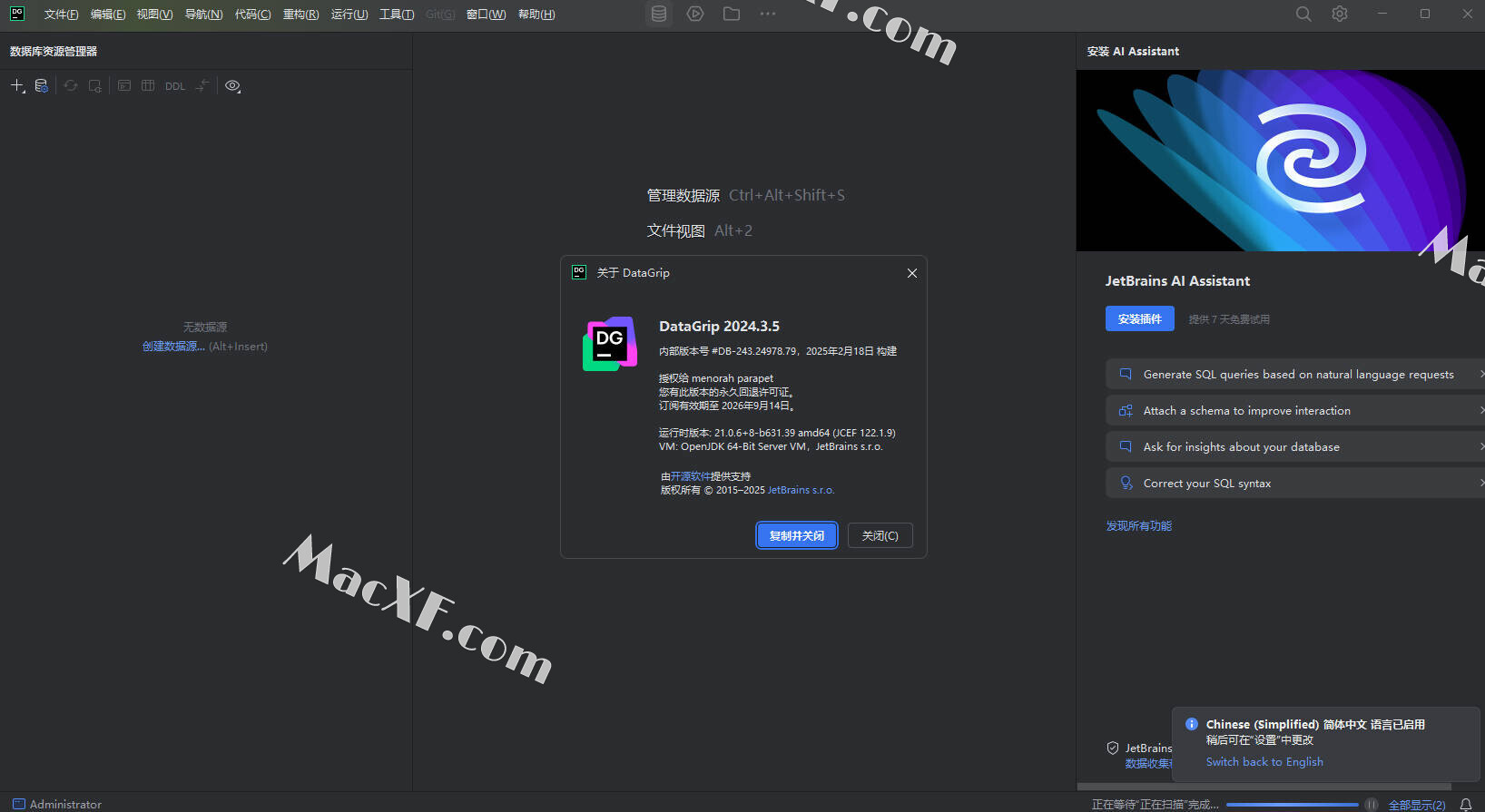Click the 数据库资源管理器 panel title

[54, 52]
